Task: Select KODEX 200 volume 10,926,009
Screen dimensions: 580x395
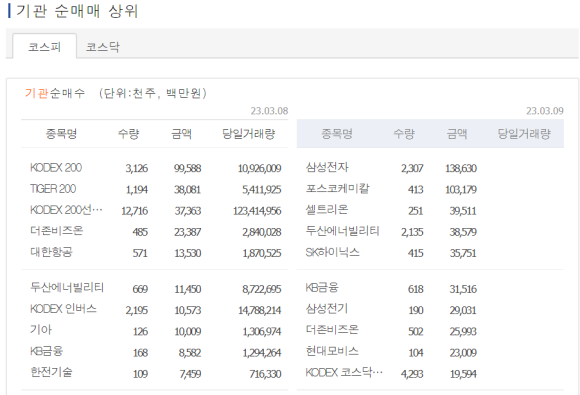Action: (x=259, y=168)
